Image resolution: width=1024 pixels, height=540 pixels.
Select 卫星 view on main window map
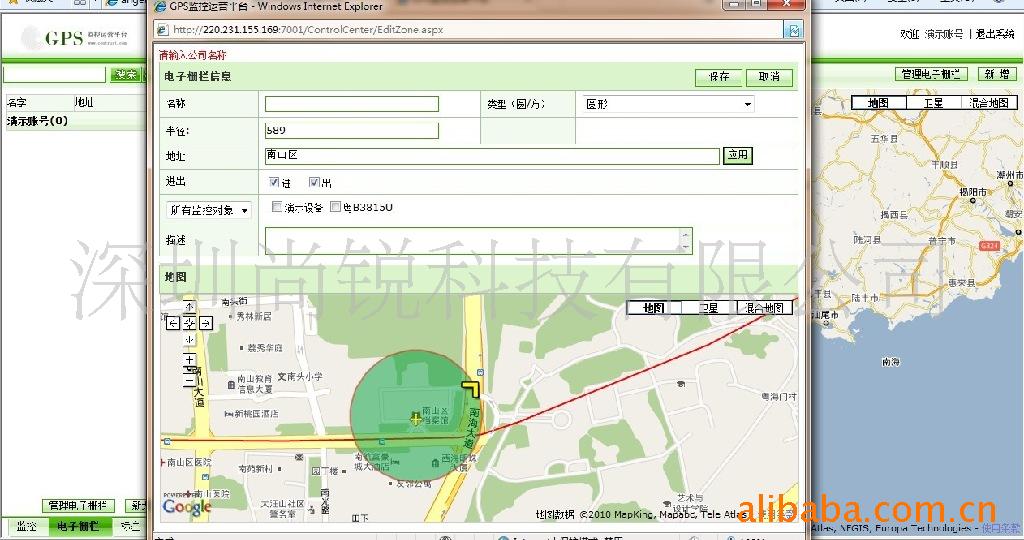point(934,103)
